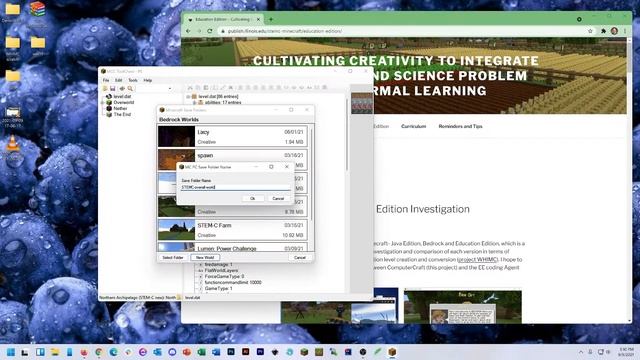Click the magnifier Find toolbar icon in ToolChest
Viewport: 640px width, 360px height.
130,89
